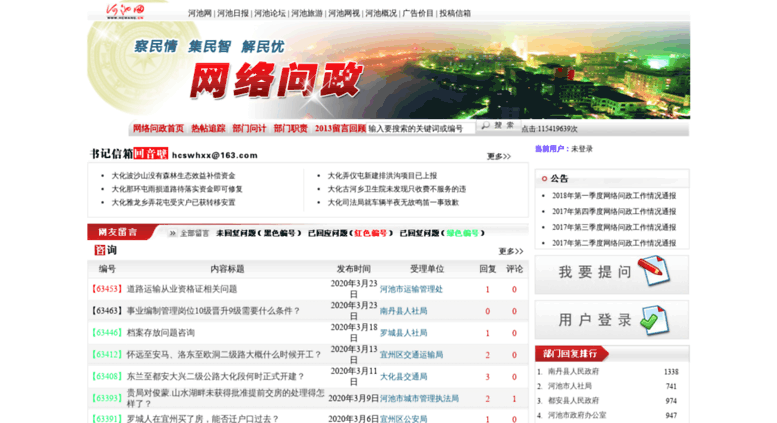777x423 pixels.
Task: Open article 大化古河乡卫生院未发现只收费不服务
Action: (x=396, y=189)
